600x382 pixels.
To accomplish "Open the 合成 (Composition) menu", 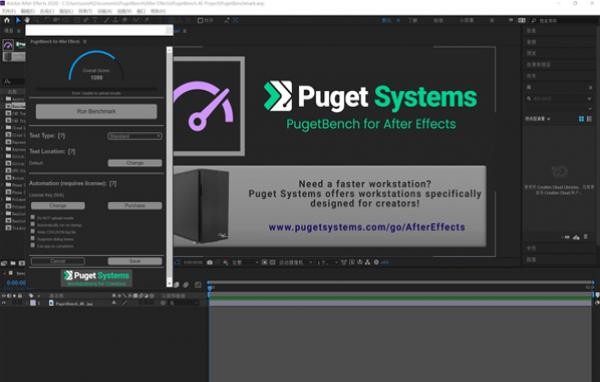I will (x=47, y=11).
